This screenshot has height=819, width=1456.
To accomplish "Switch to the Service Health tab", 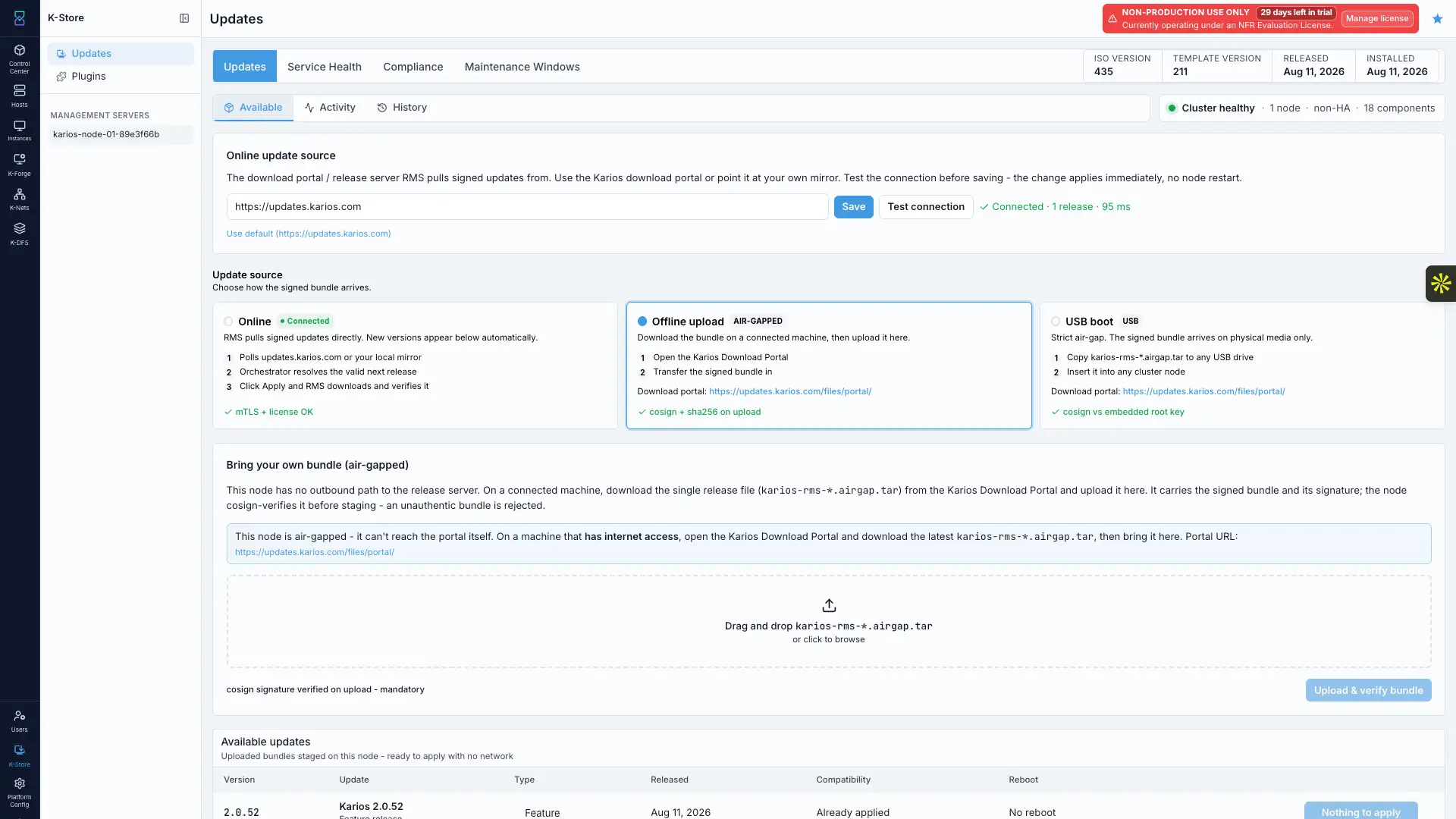I will pyautogui.click(x=325, y=67).
